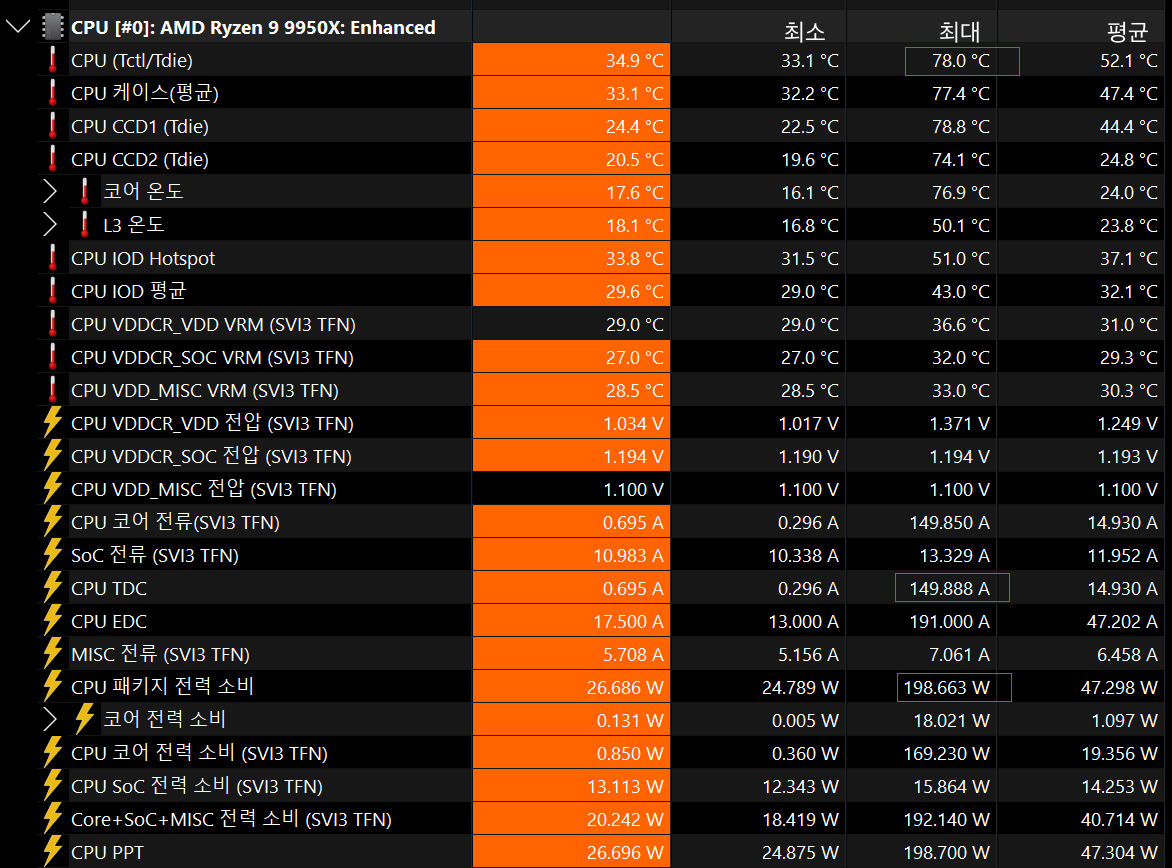The width and height of the screenshot is (1172, 868).
Task: Select the 169.230 W maximum value
Action: pos(947,753)
